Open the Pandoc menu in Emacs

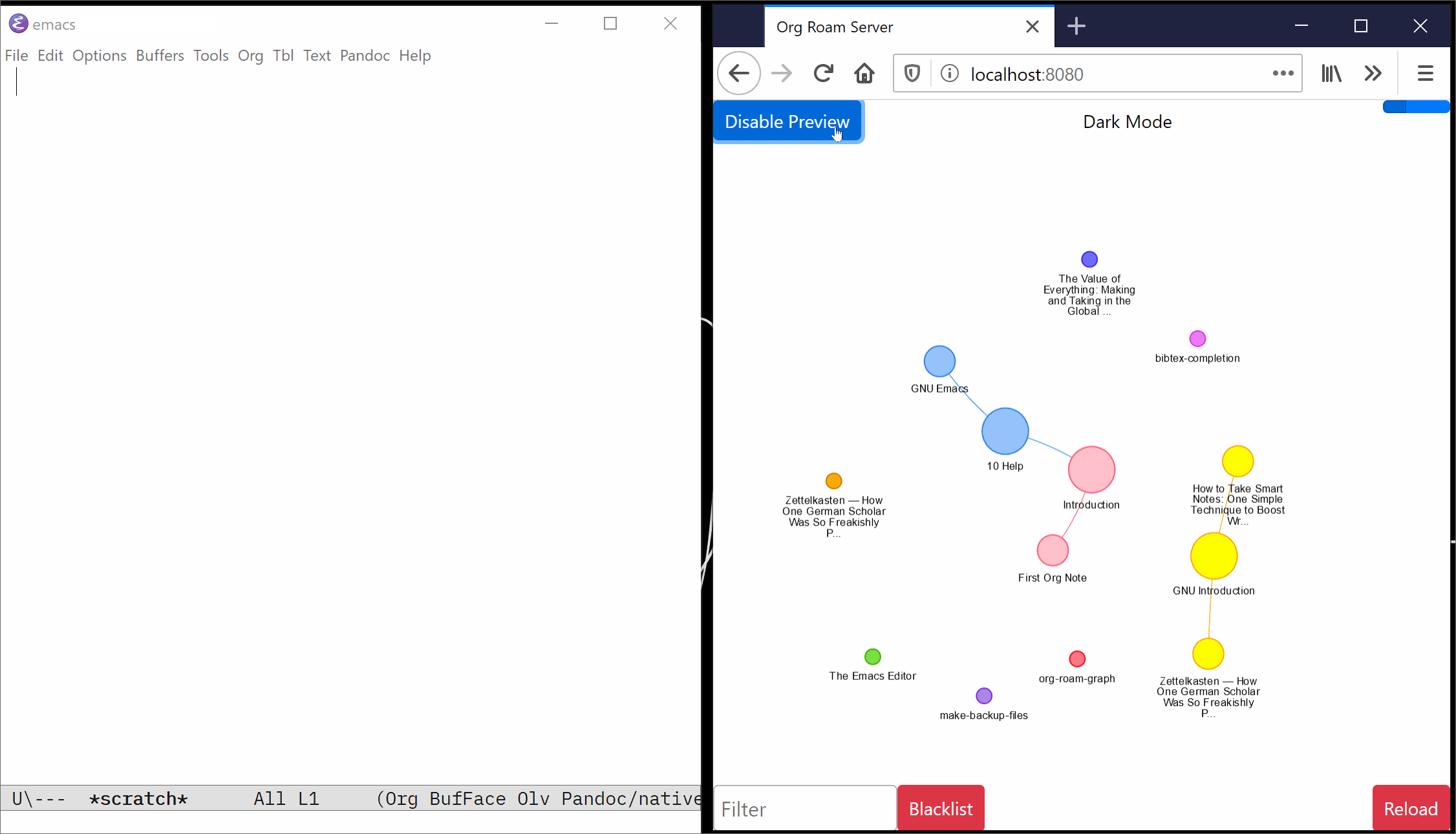tap(365, 56)
